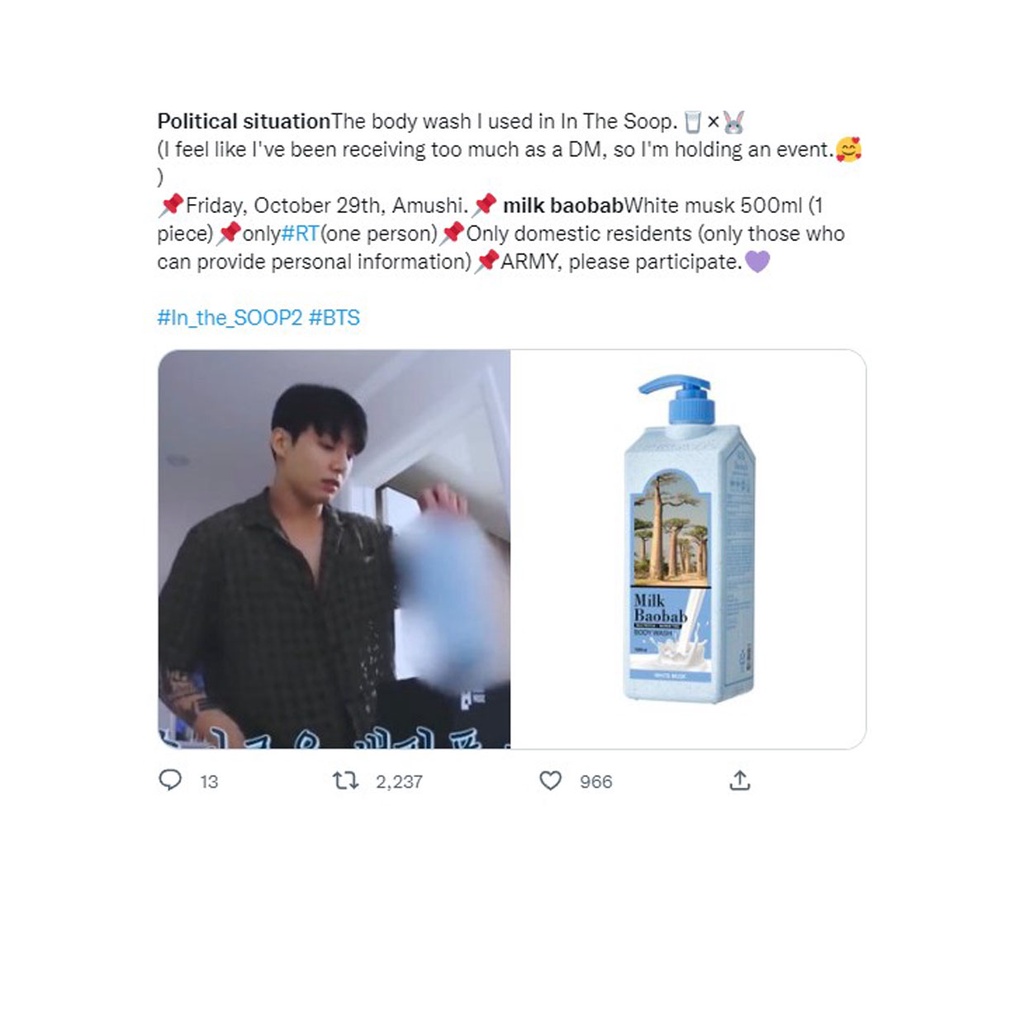Viewport: 1024px width, 1024px height.
Task: Open the #BTS hashtag link
Action: (334, 318)
